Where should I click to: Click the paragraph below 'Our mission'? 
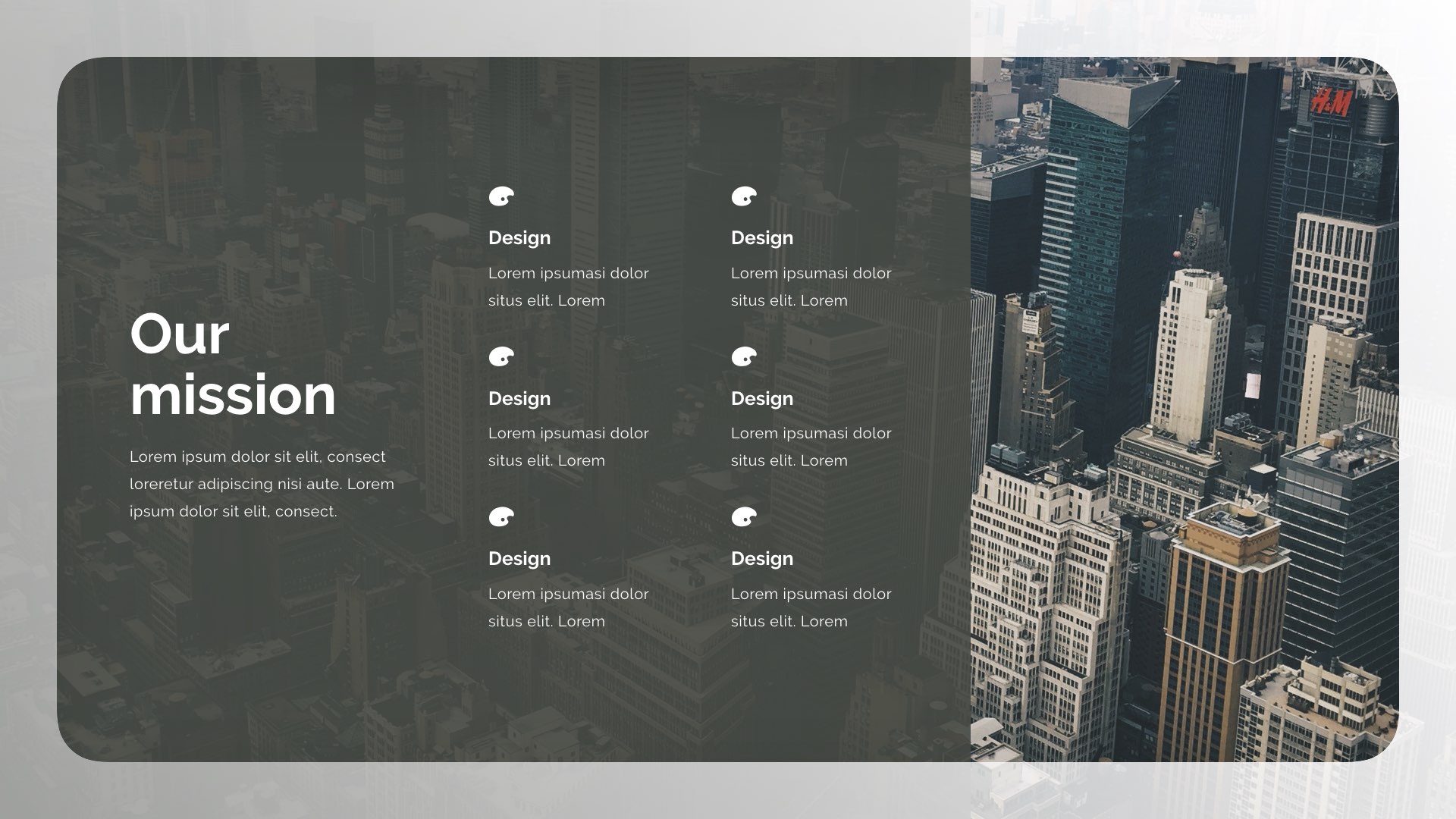(262, 484)
